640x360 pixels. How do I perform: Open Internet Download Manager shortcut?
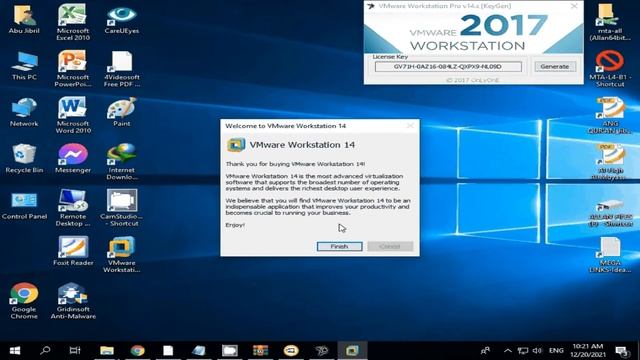point(122,162)
